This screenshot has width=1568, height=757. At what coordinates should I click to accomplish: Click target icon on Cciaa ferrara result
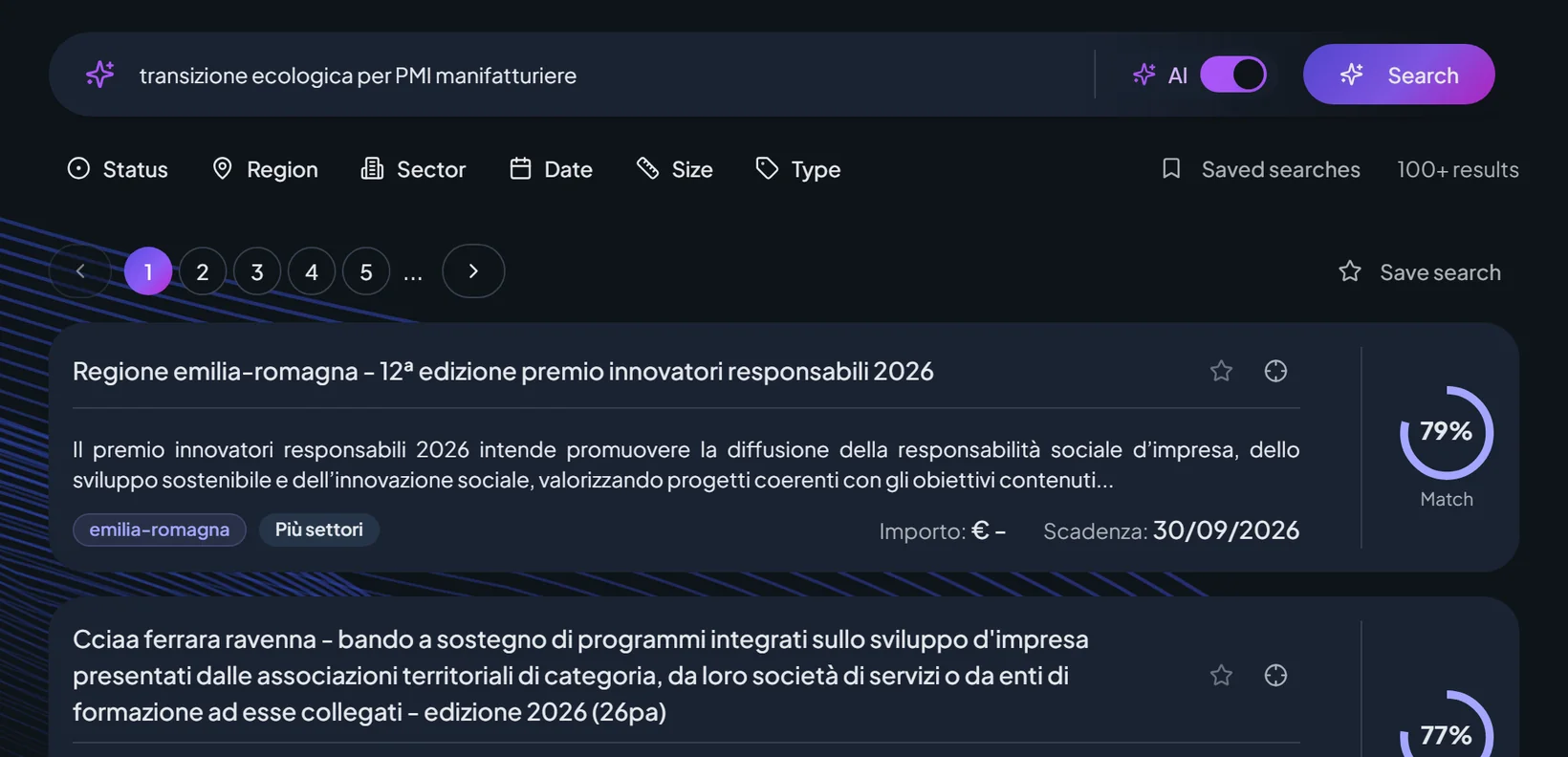coord(1275,676)
